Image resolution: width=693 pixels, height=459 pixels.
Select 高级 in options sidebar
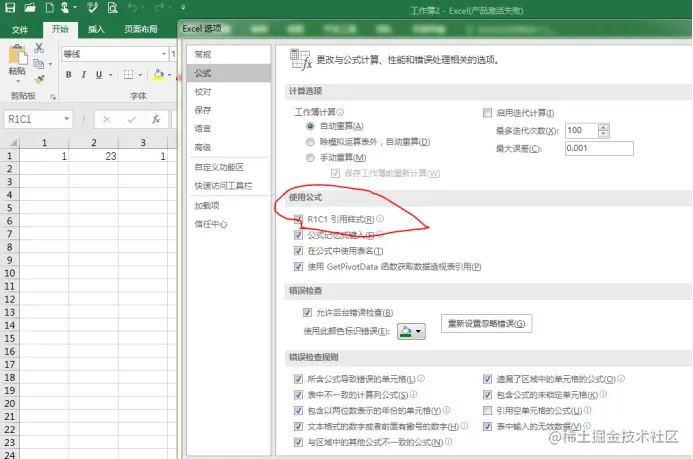228,147
